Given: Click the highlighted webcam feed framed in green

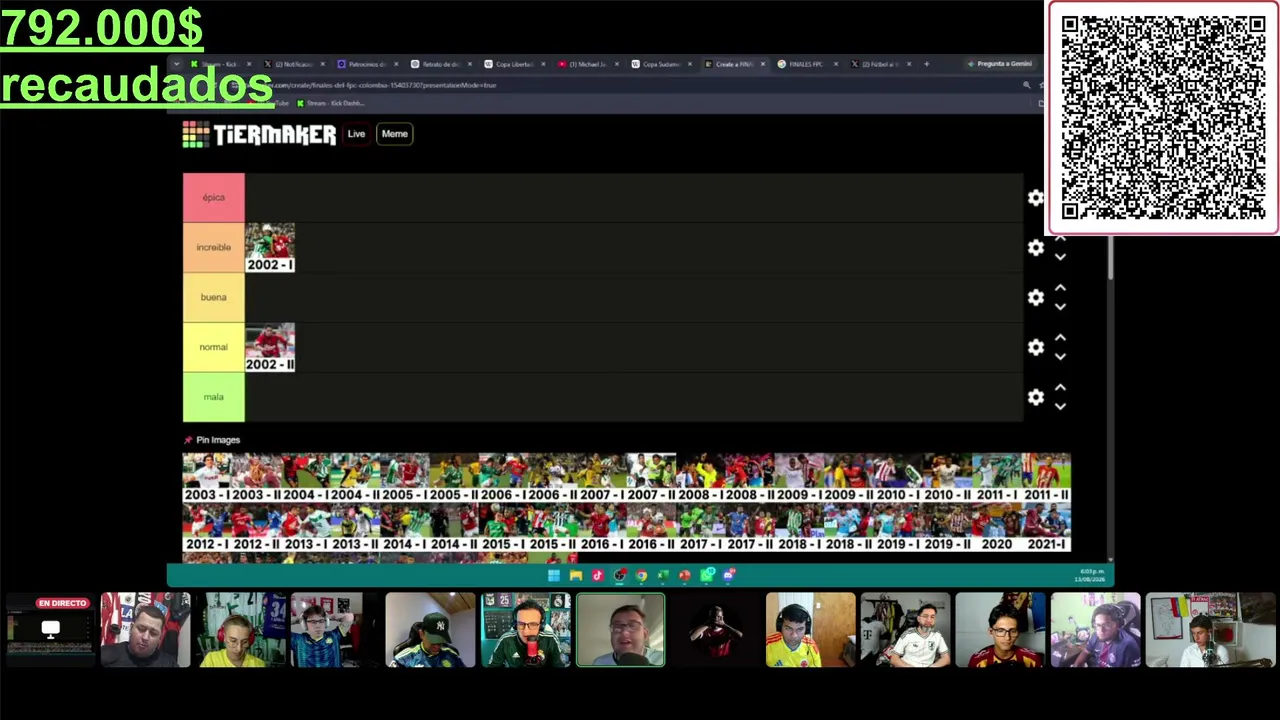Looking at the screenshot, I should click(620, 629).
